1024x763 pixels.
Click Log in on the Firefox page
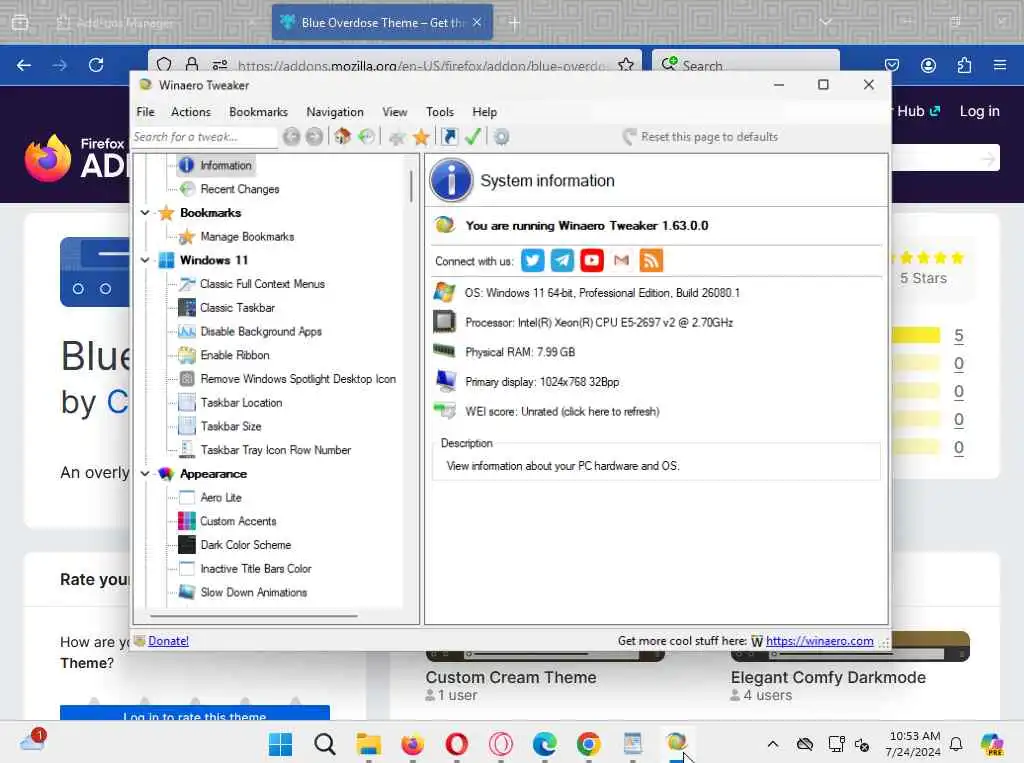(980, 111)
